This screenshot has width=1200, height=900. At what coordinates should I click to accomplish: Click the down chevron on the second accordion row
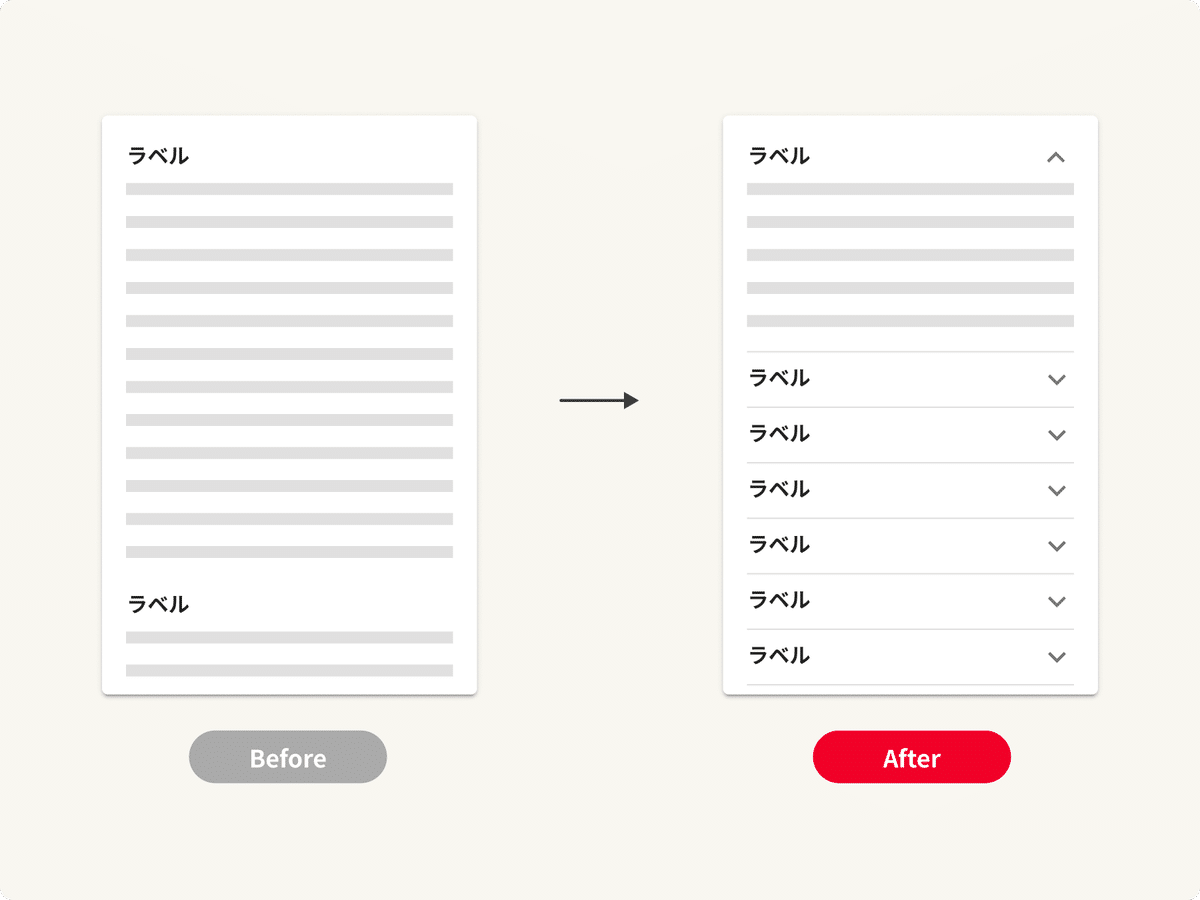point(1056,380)
